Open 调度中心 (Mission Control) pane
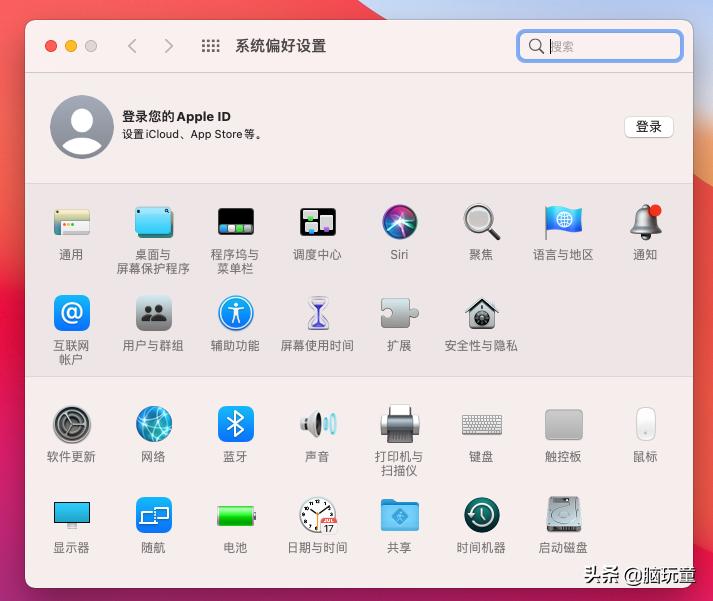713x601 pixels. (317, 222)
